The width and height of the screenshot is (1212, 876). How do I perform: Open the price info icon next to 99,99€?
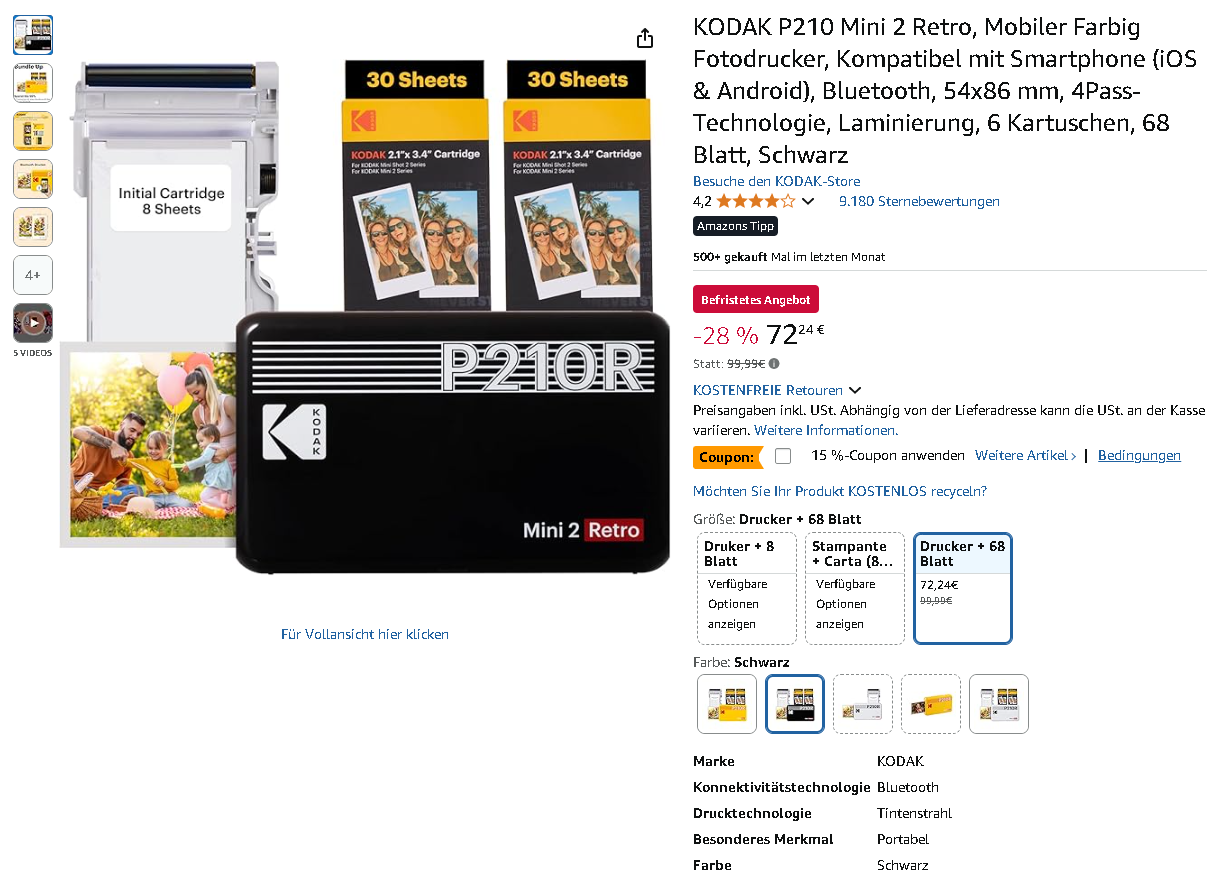pyautogui.click(x=774, y=364)
